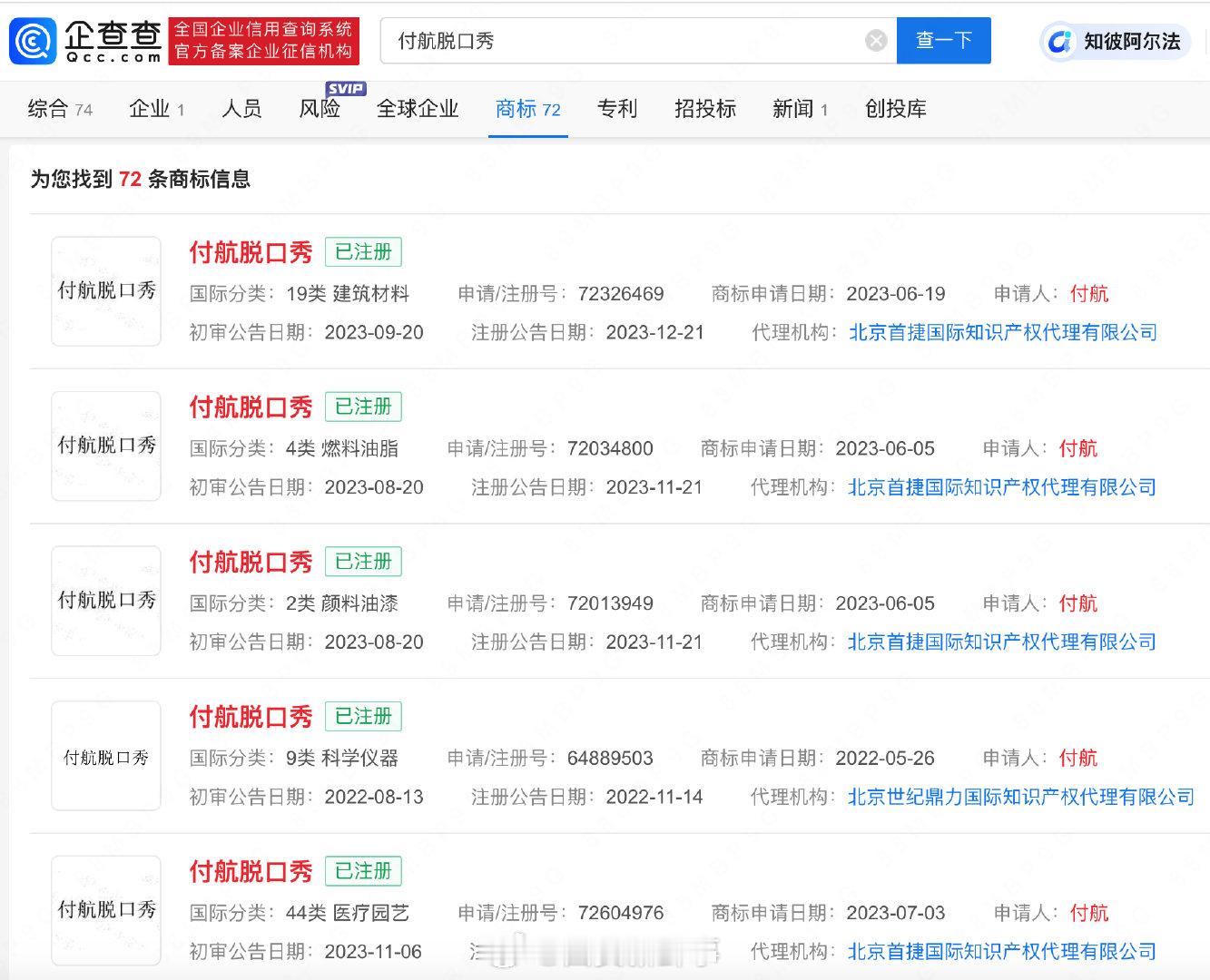Click the 已注册 badge of registration 72604976
Viewport: 1210px width, 980px height.
pyautogui.click(x=363, y=871)
